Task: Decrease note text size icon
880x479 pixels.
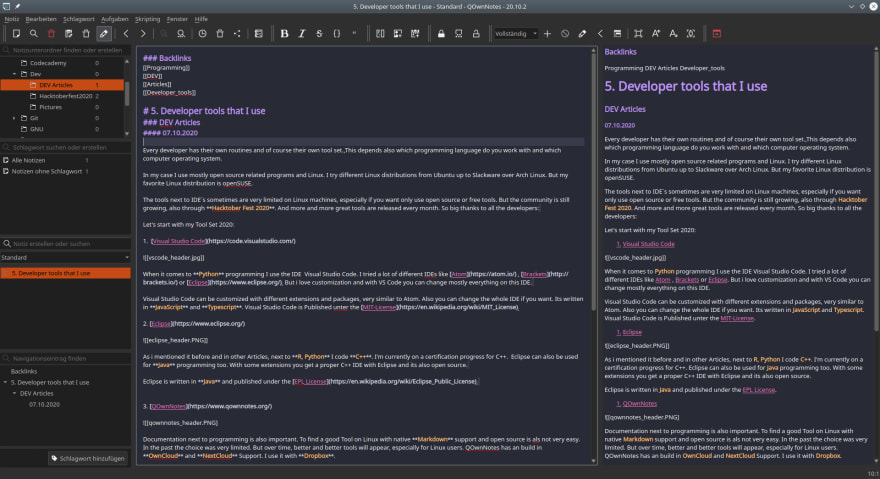Action: pos(673,34)
